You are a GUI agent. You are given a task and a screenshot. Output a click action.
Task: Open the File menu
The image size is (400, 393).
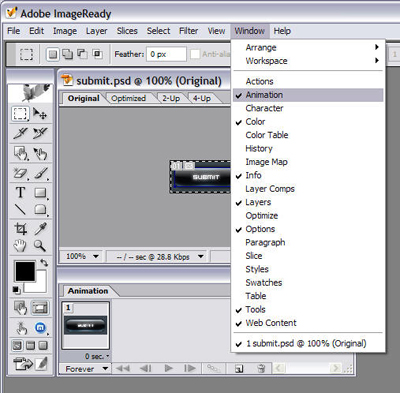tap(14, 31)
